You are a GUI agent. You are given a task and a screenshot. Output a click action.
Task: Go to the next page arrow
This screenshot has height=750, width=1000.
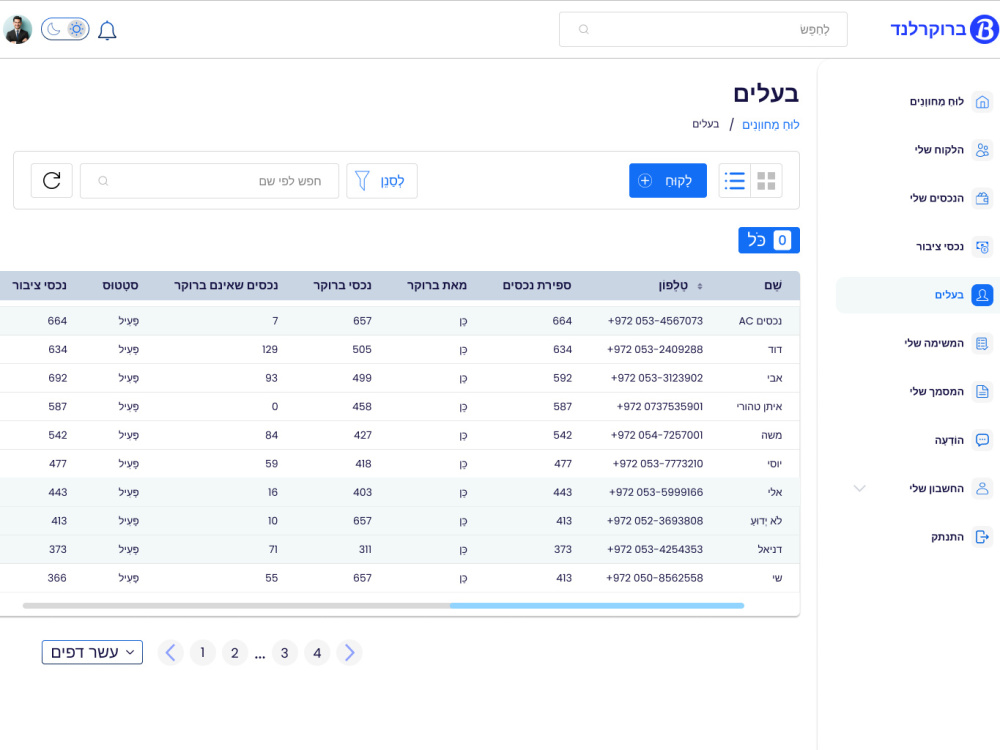tap(349, 652)
